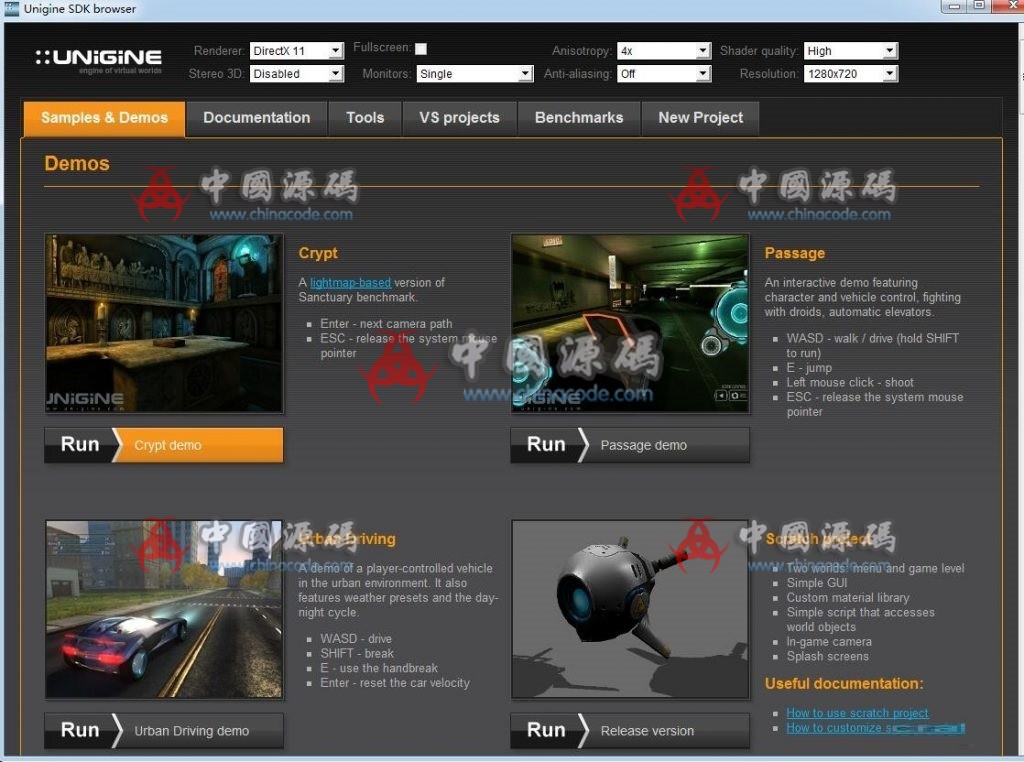Open the New Project tab
1024x762 pixels.
click(701, 118)
